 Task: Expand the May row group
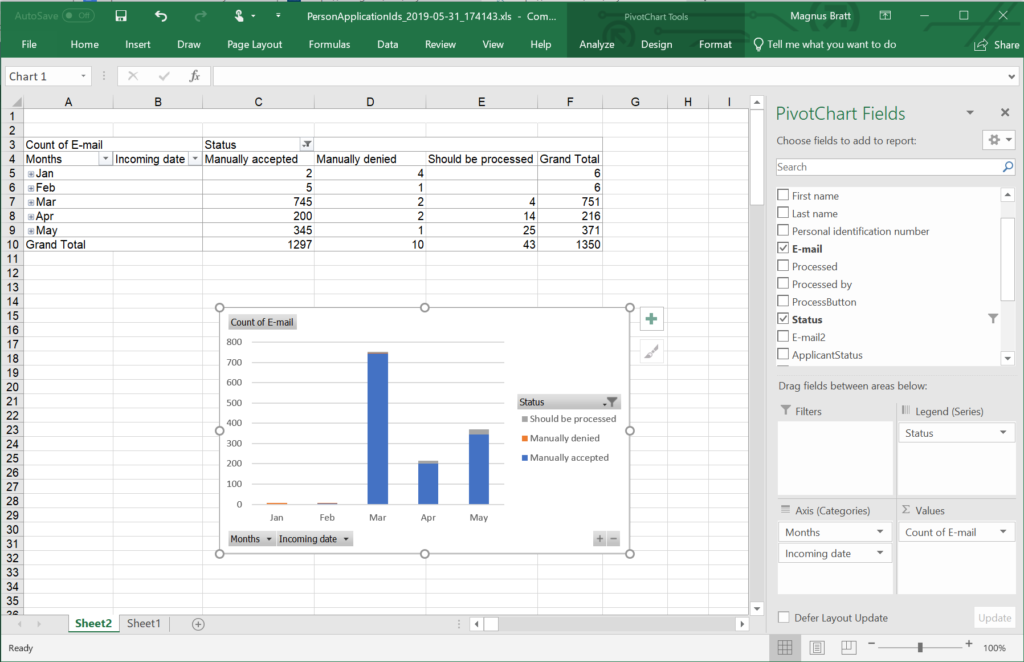point(31,231)
